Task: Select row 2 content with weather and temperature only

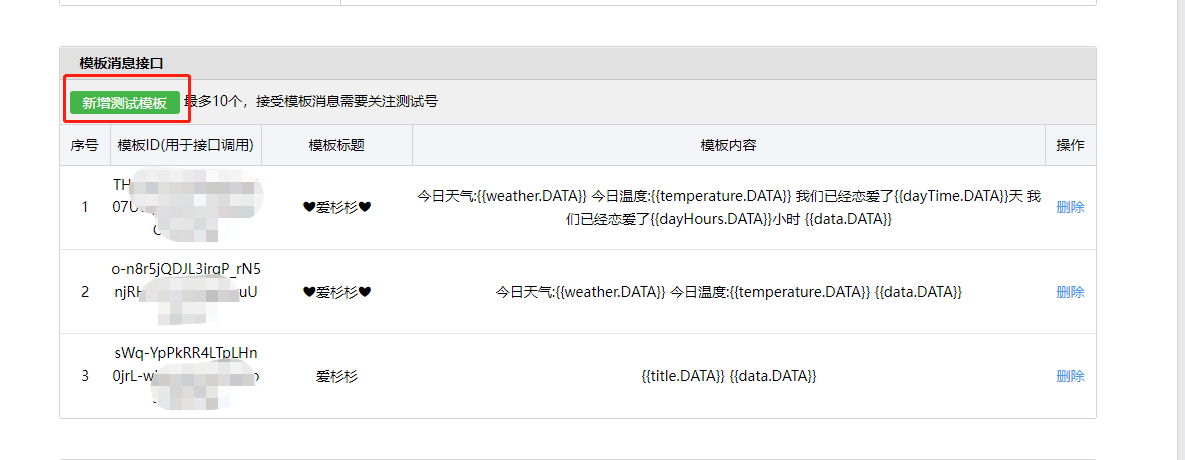Action: pos(729,292)
